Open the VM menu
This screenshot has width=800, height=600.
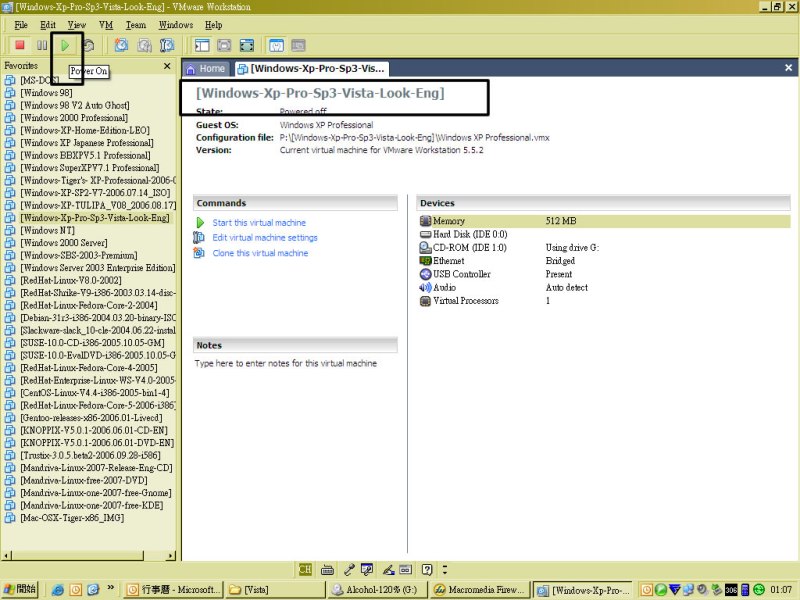[106, 24]
